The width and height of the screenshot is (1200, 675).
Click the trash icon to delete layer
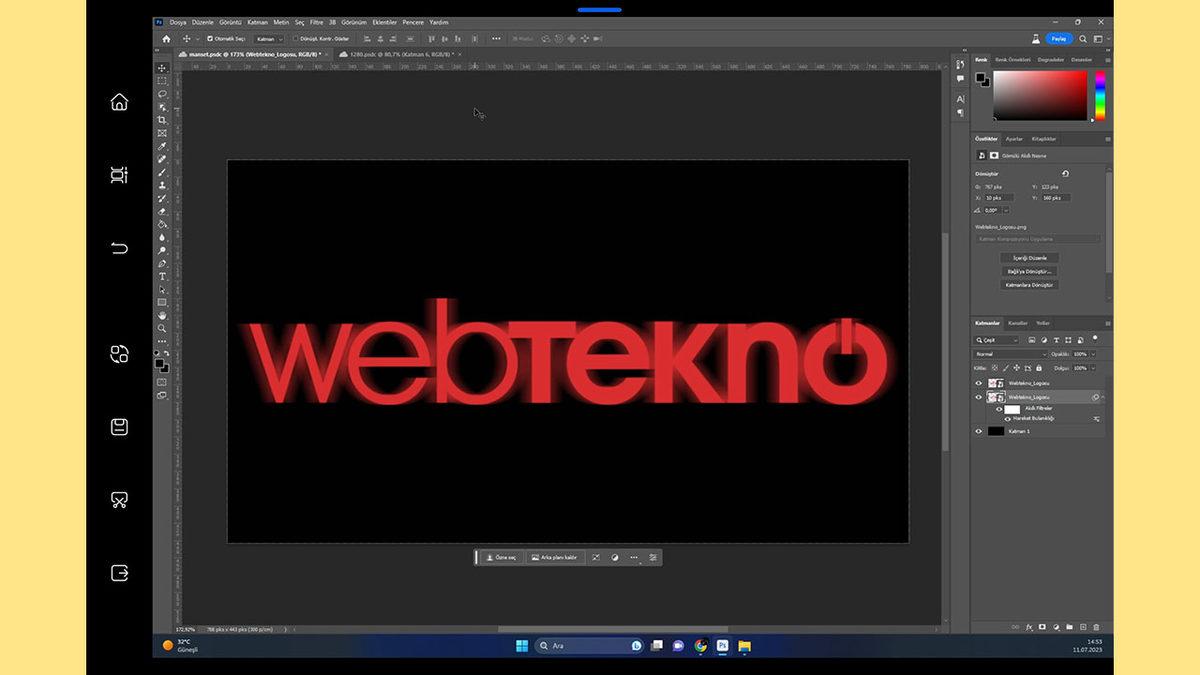tap(1096, 627)
